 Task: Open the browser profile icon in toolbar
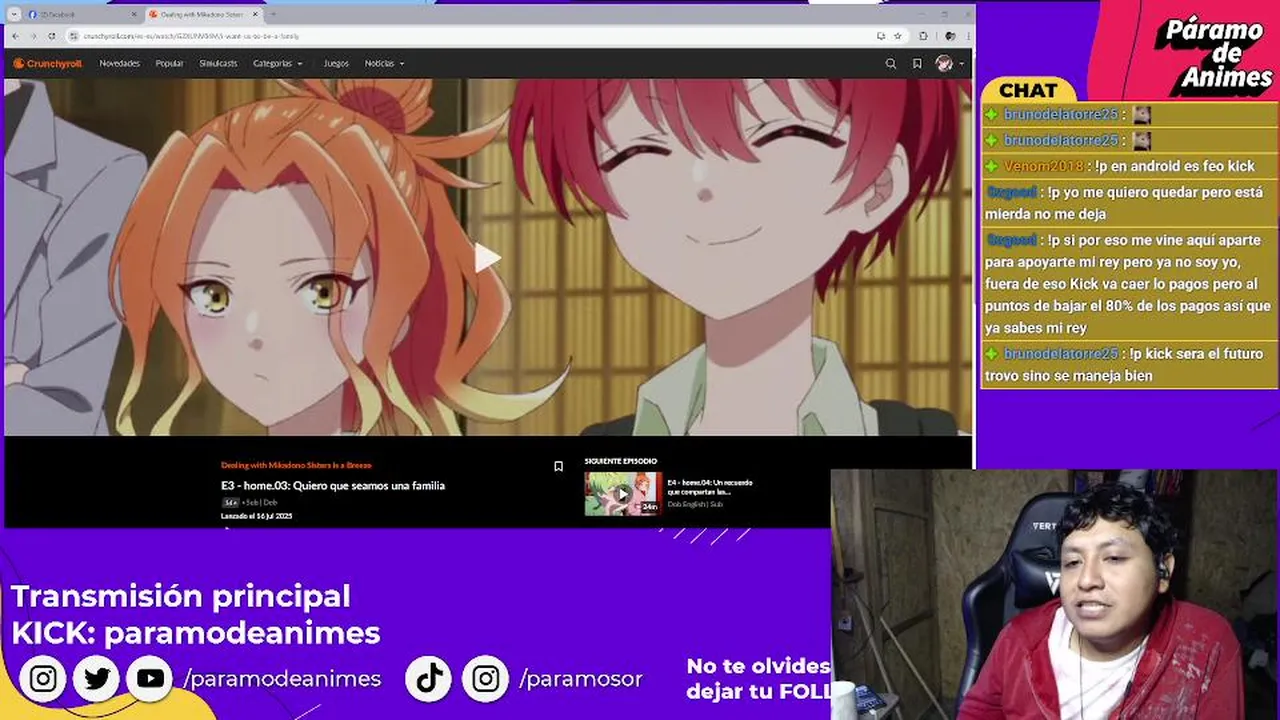point(949,36)
